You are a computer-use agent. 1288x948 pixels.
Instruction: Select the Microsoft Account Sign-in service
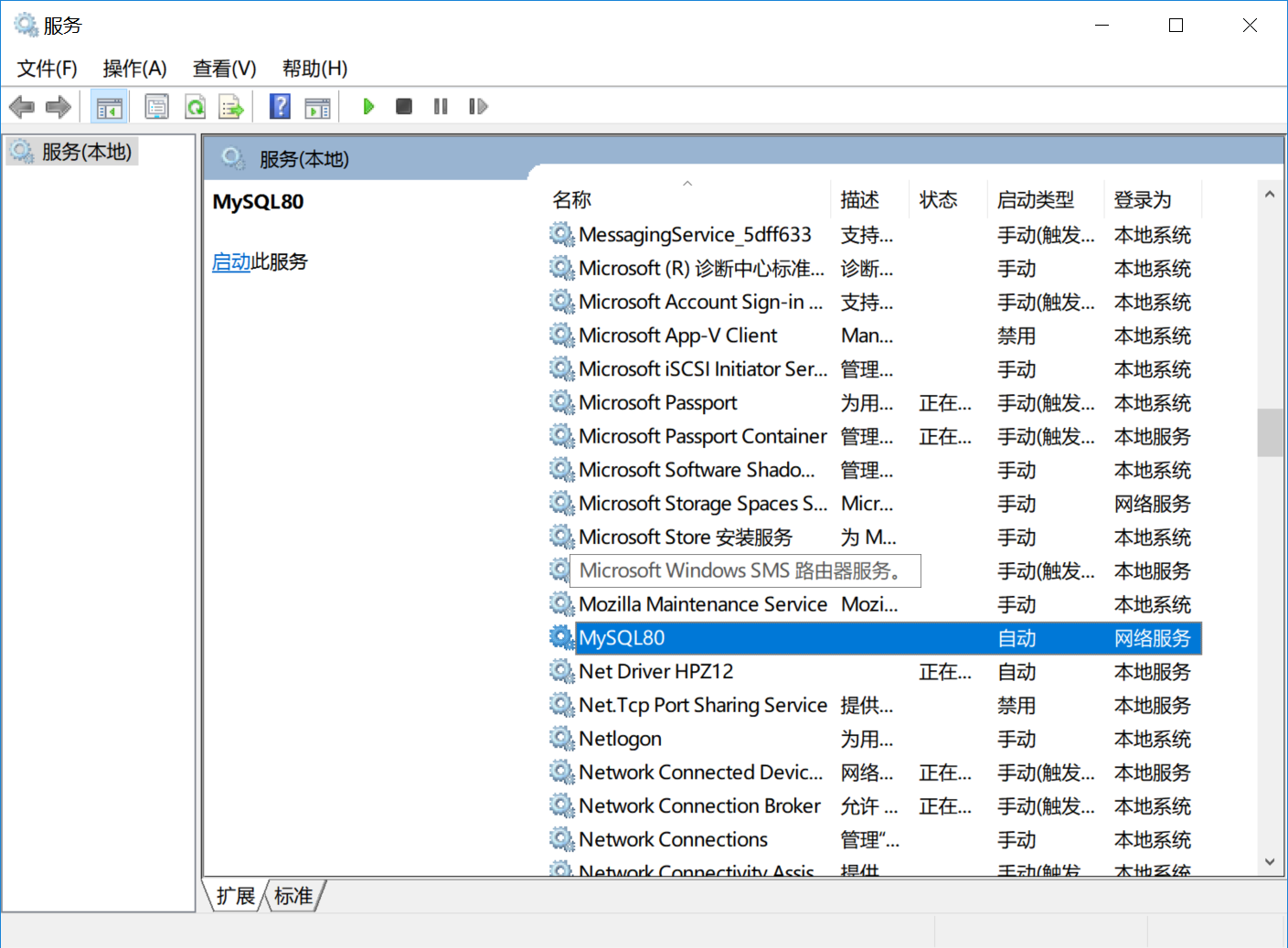700,303
